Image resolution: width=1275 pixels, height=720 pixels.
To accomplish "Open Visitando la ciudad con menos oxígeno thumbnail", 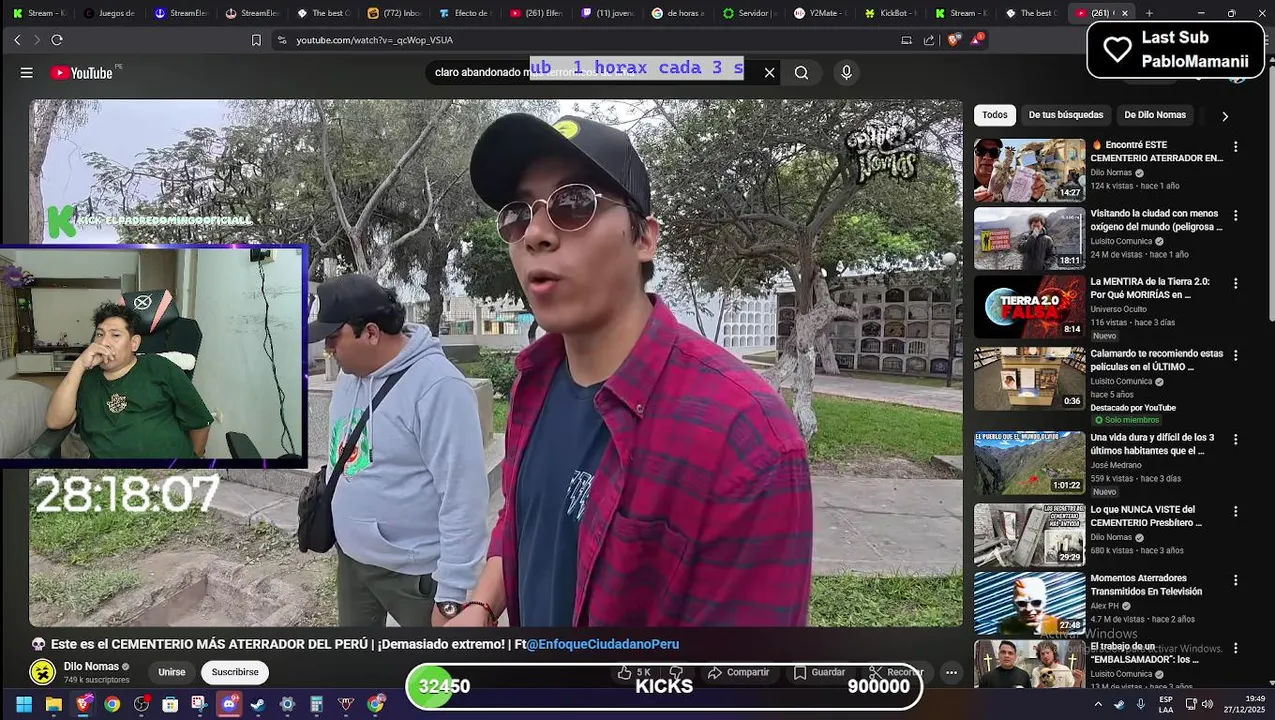I will 1029,238.
